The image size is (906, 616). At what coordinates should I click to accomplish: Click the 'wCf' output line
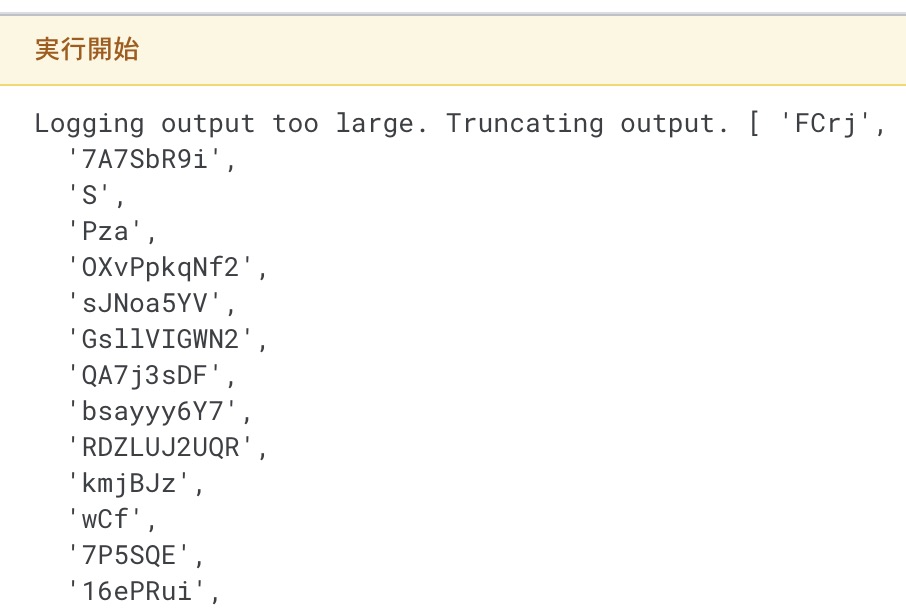105,519
